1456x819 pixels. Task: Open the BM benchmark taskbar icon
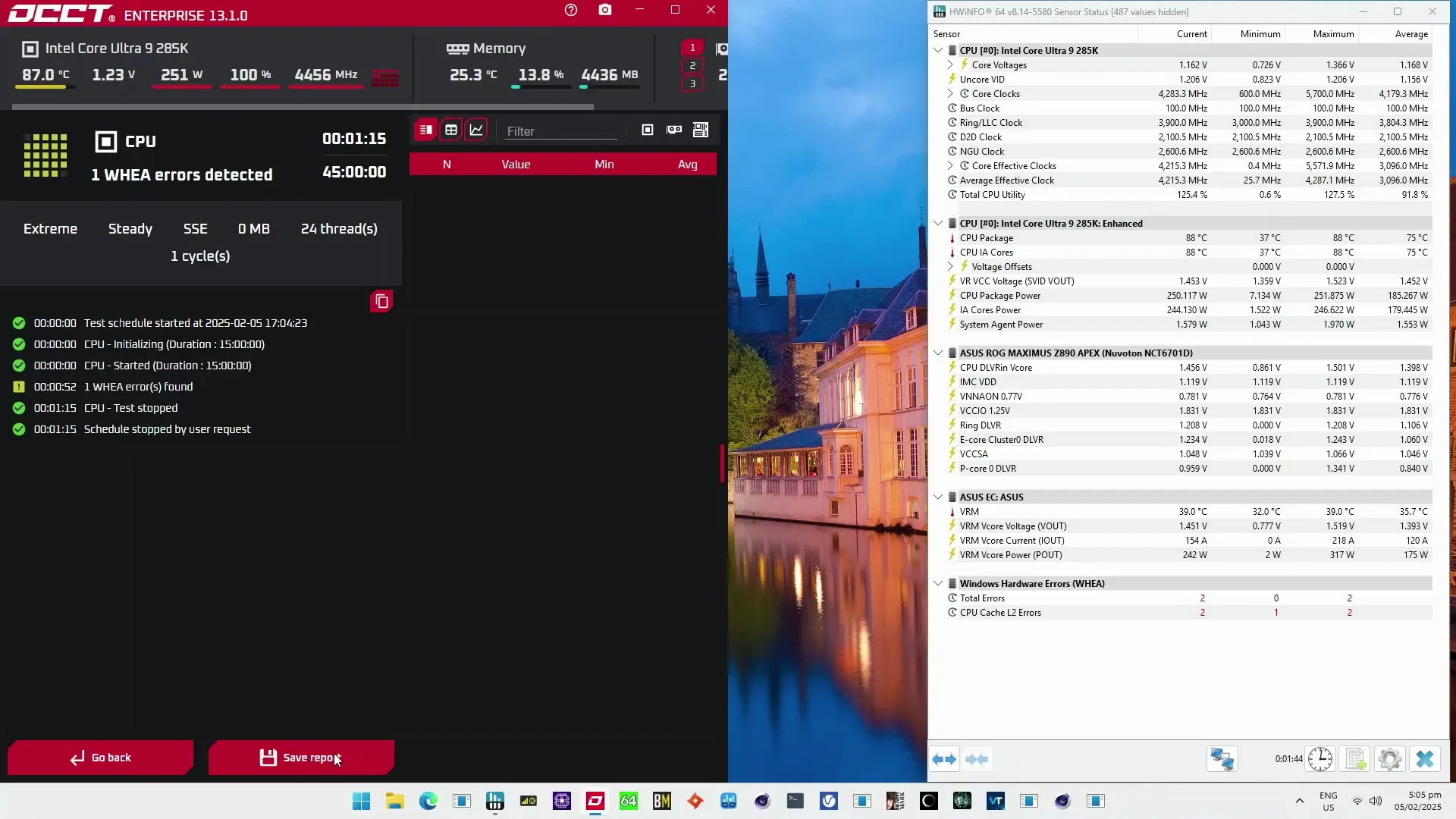click(662, 801)
